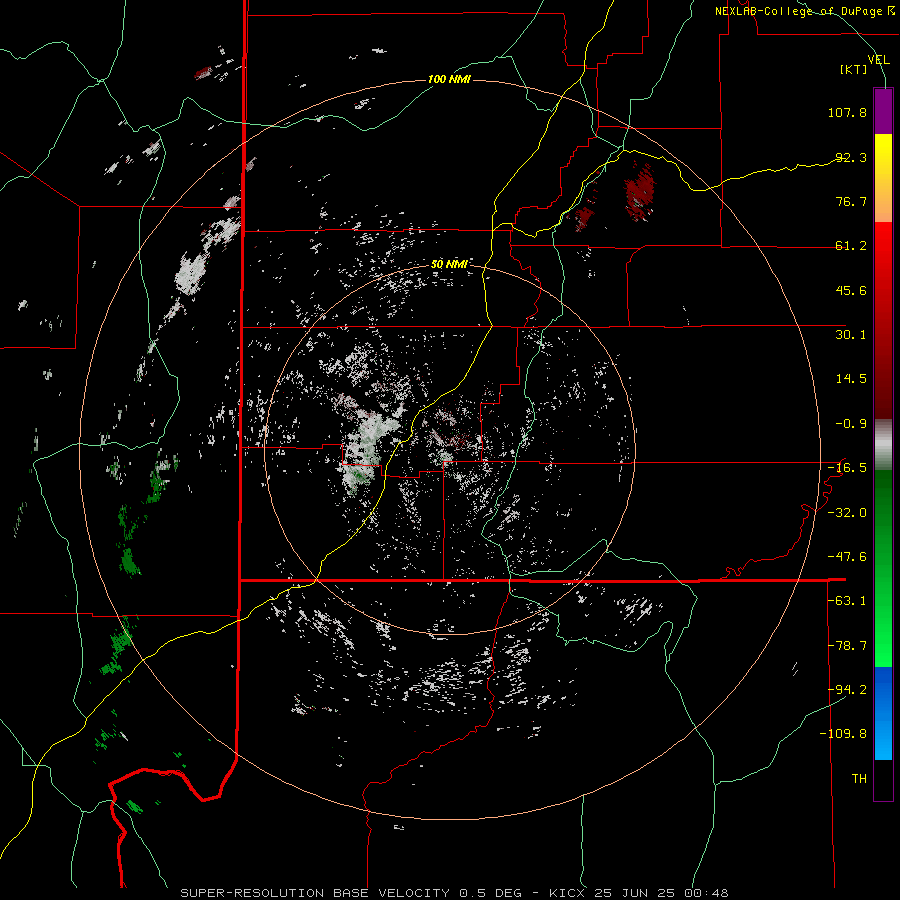Select the 76.7 scale value
Screen dimensions: 900x900
coord(851,201)
